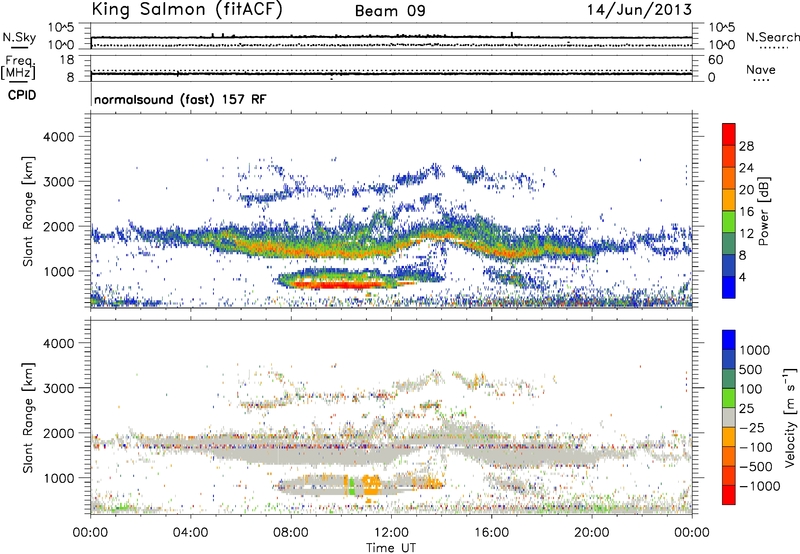
Task: Click the '16' label on power colorbar
Action: pyautogui.click(x=746, y=212)
